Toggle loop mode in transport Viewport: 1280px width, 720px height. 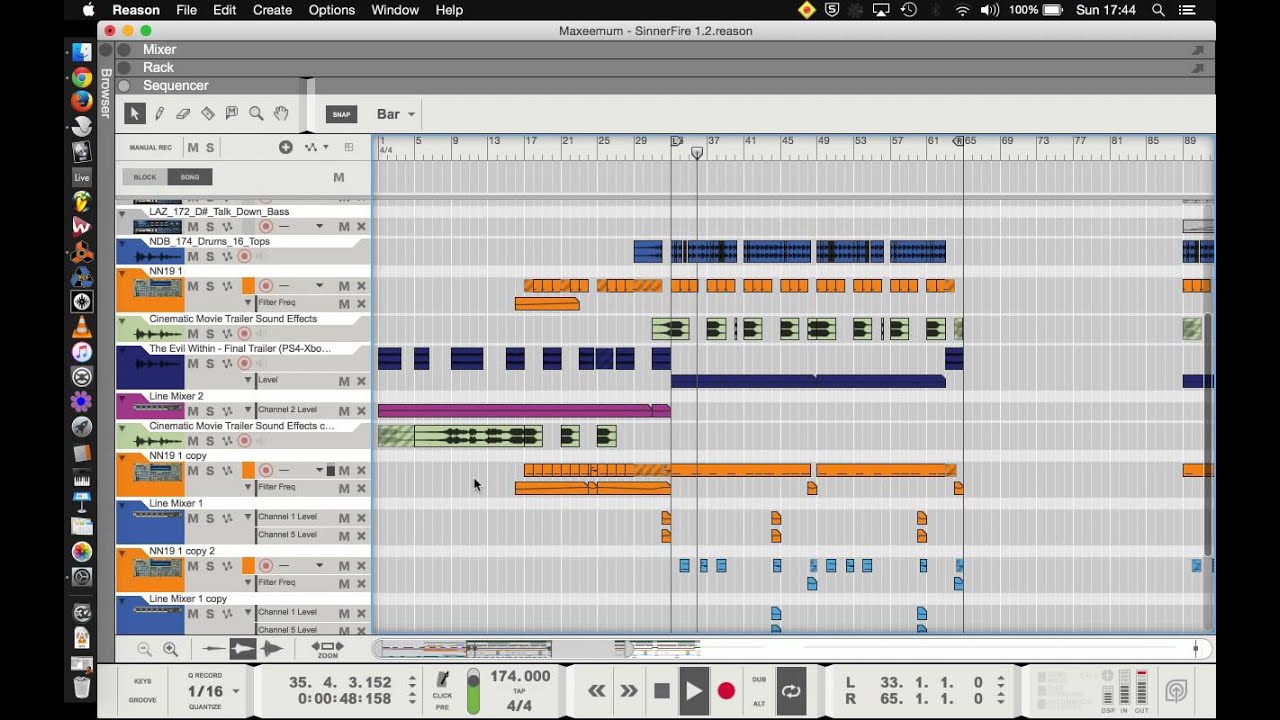791,690
